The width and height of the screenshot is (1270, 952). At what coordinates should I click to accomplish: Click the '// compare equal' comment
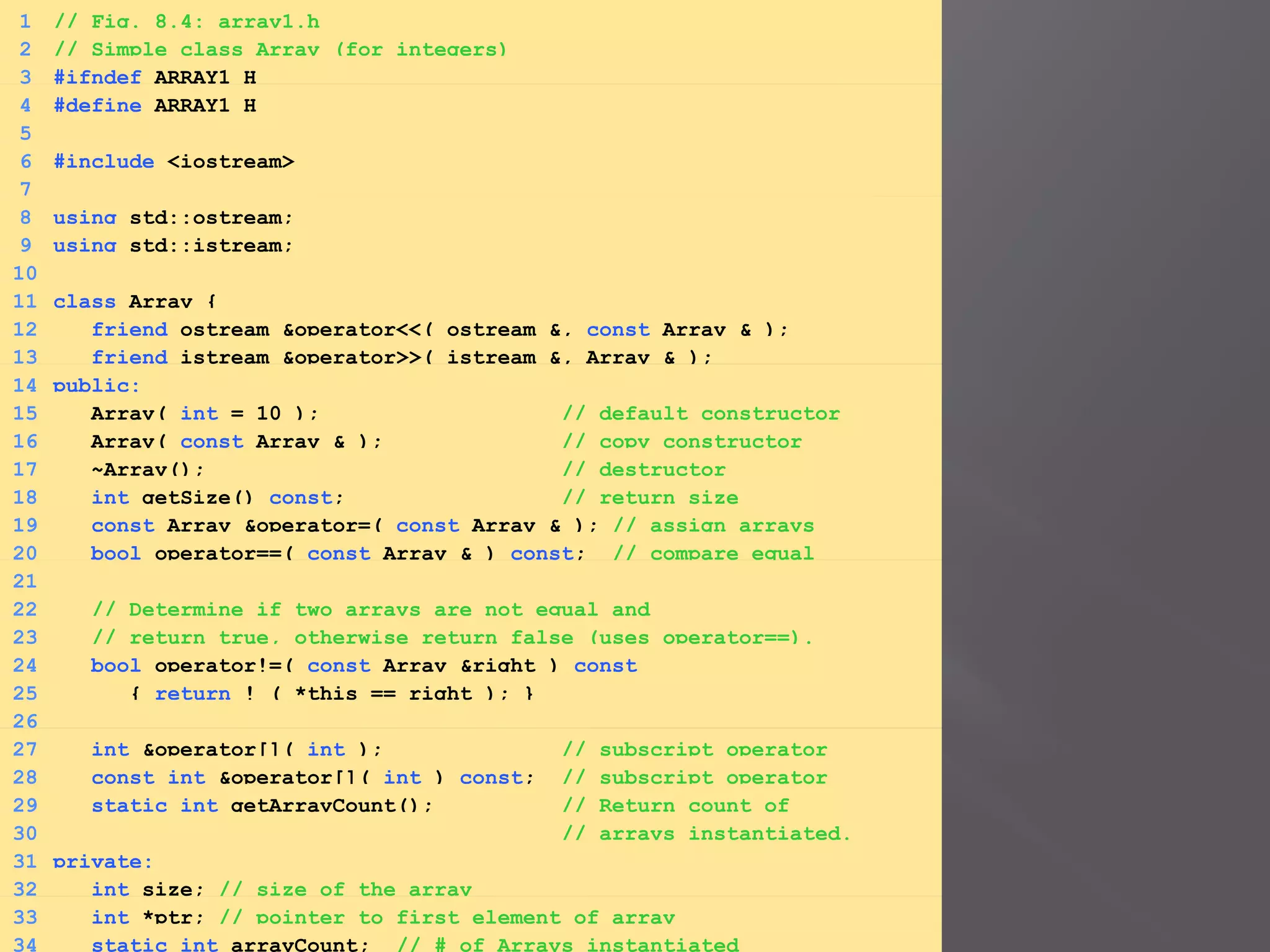click(714, 553)
